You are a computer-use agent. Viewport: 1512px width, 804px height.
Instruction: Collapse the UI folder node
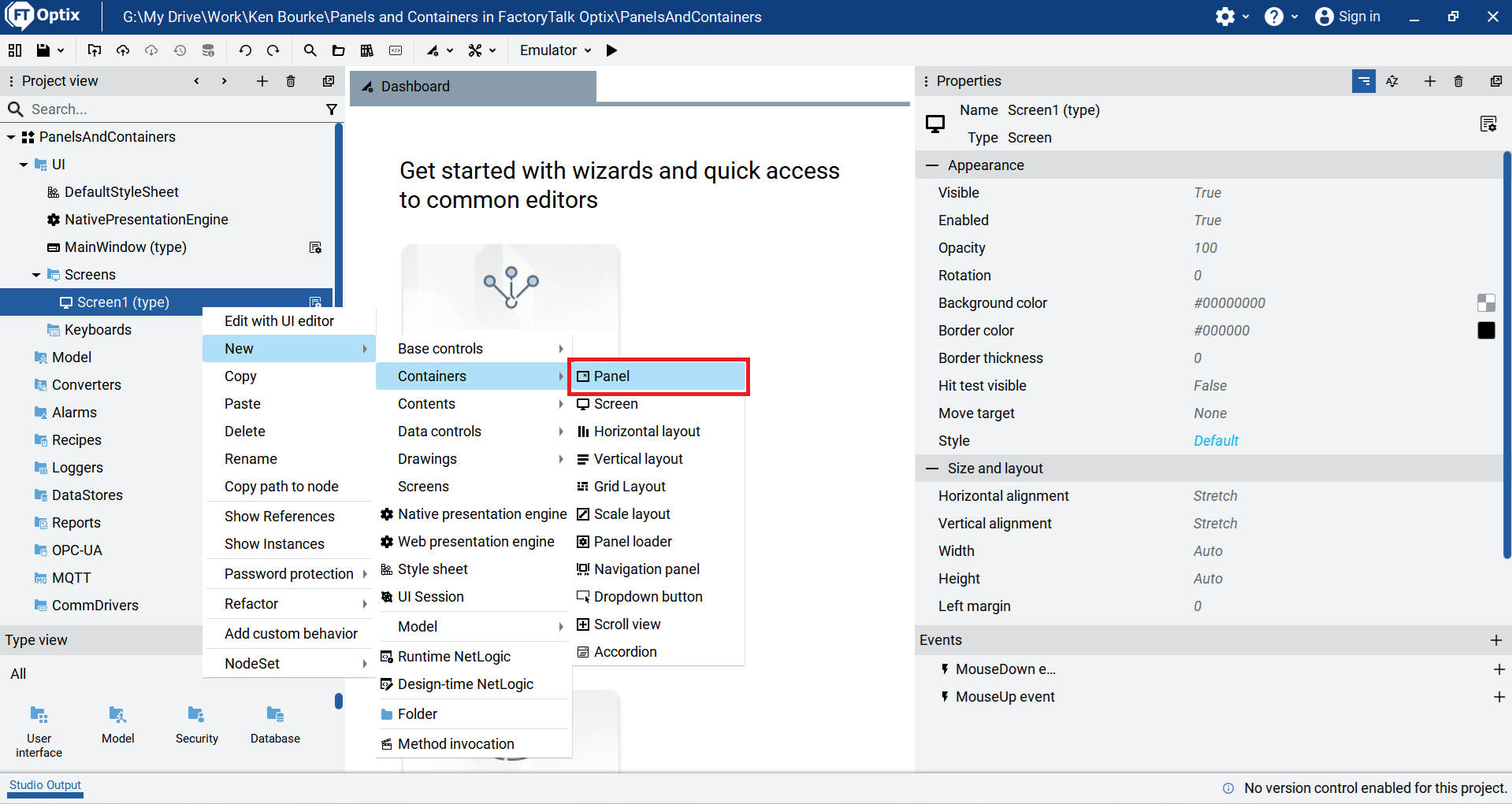(24, 165)
